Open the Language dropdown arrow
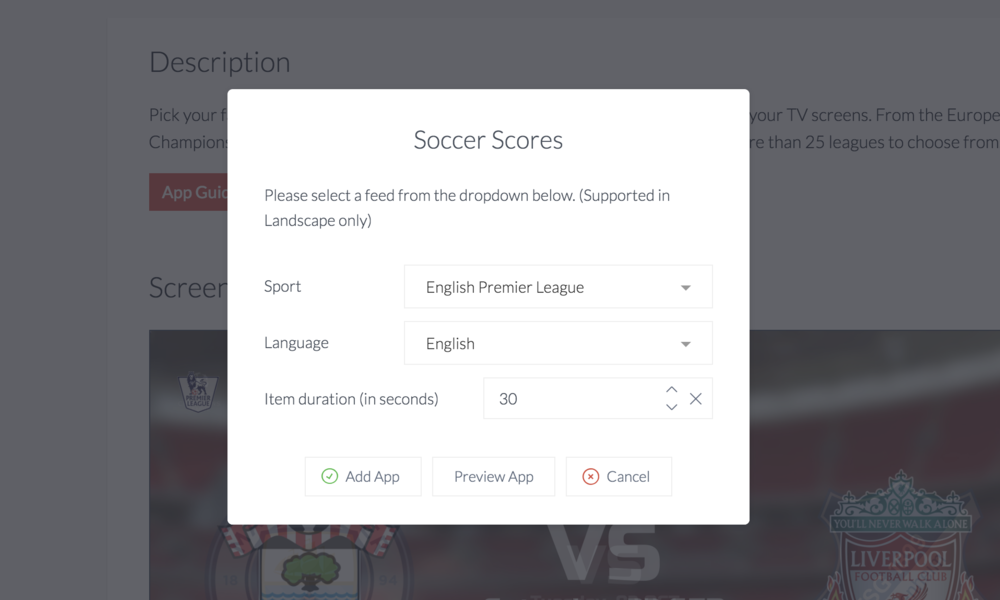This screenshot has width=1000, height=600. [686, 344]
